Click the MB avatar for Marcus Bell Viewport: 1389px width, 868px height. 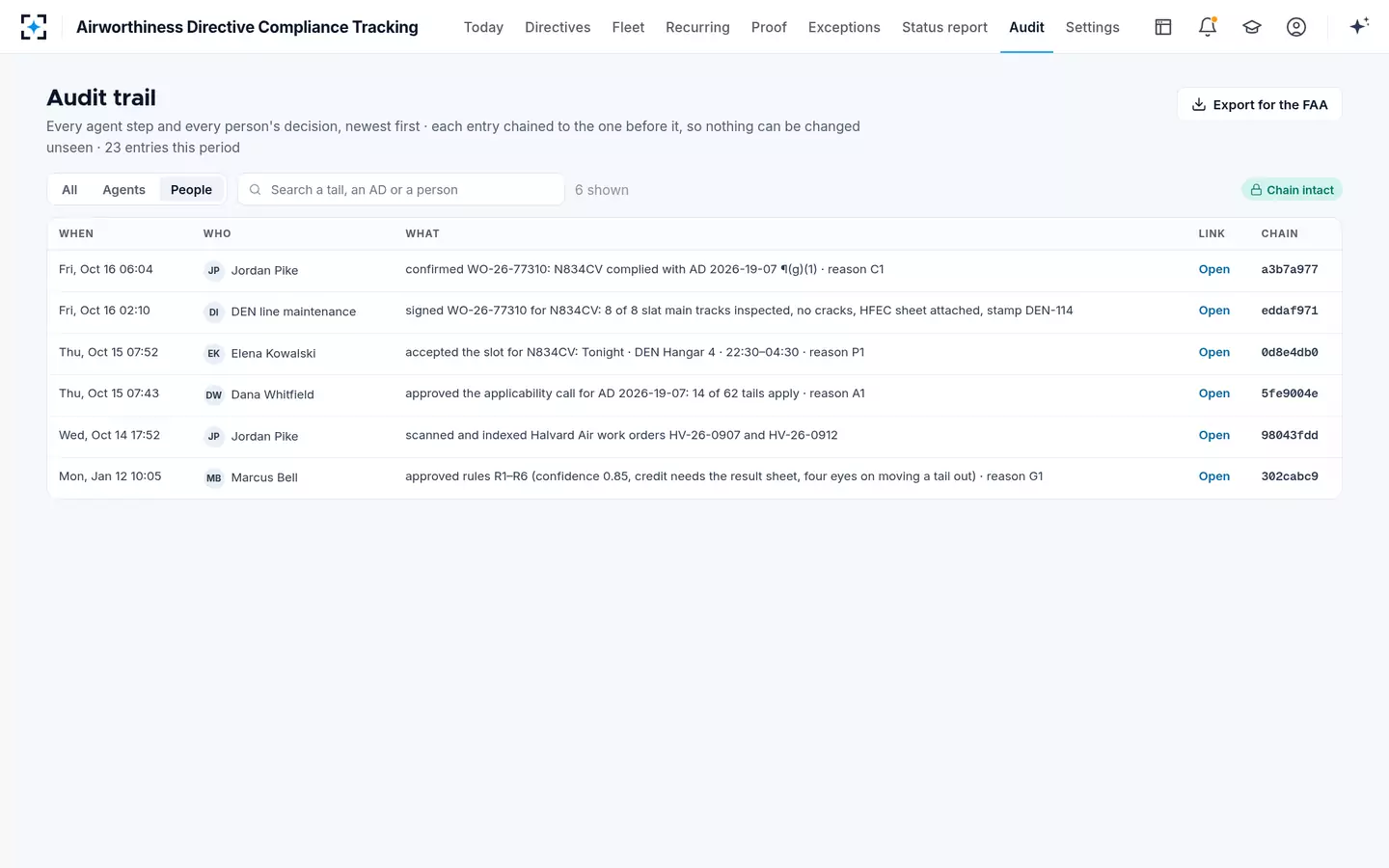(214, 478)
